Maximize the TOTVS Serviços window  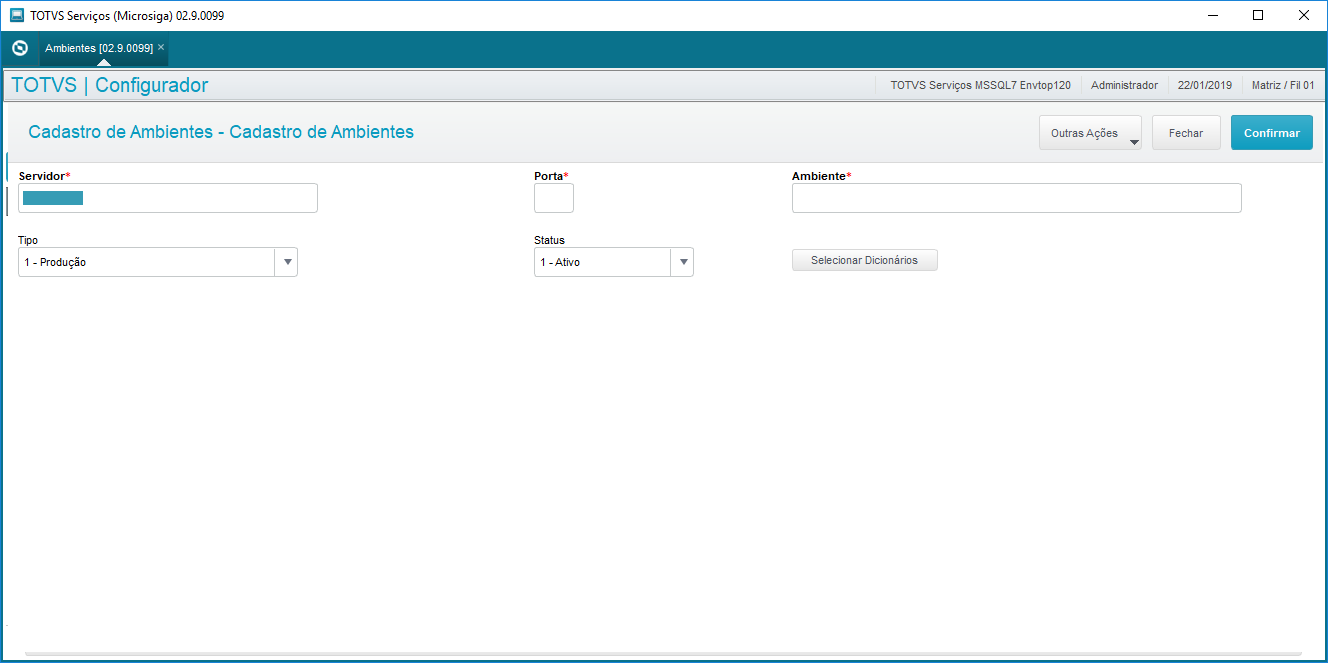point(1258,15)
